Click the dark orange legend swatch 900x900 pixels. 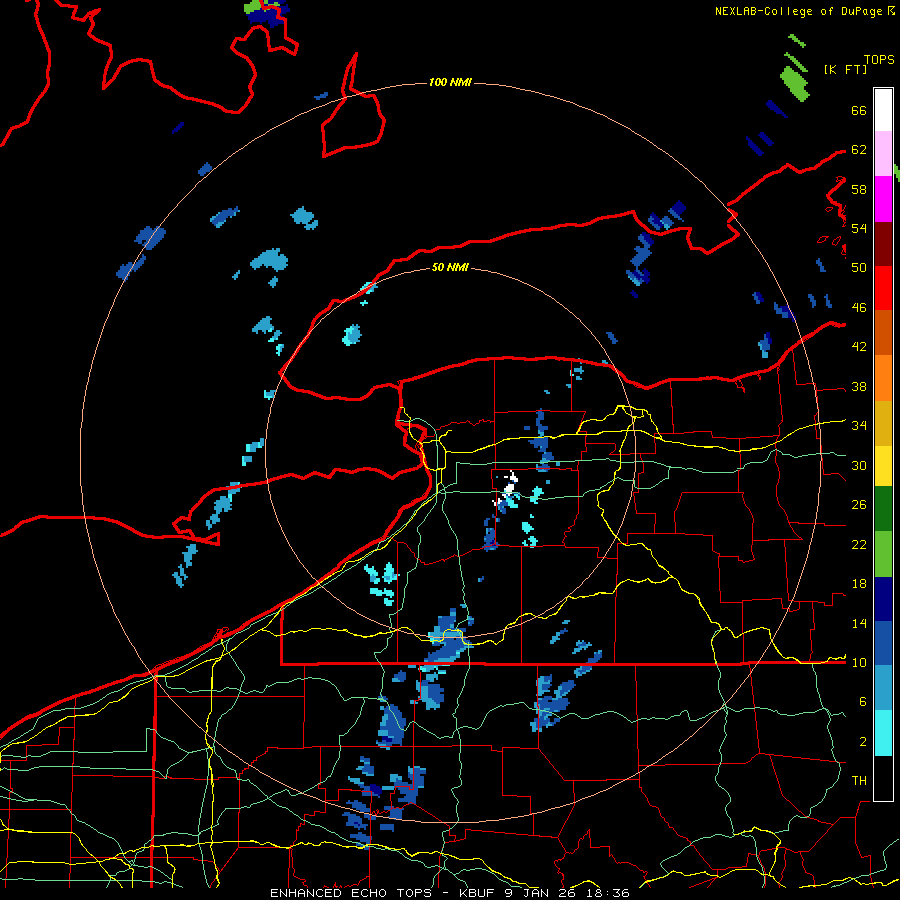tap(883, 333)
